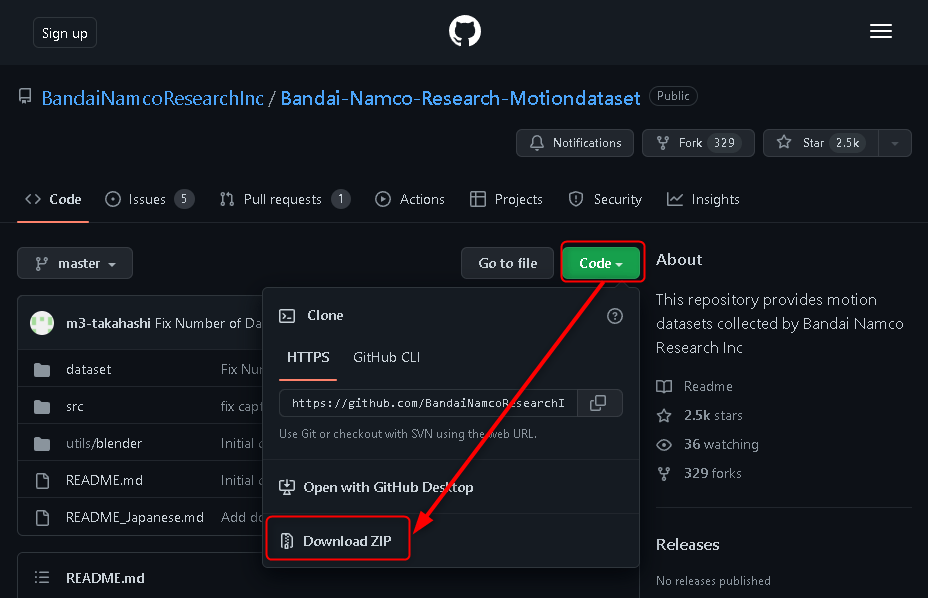Click the Clone terminal icon

pos(287,316)
